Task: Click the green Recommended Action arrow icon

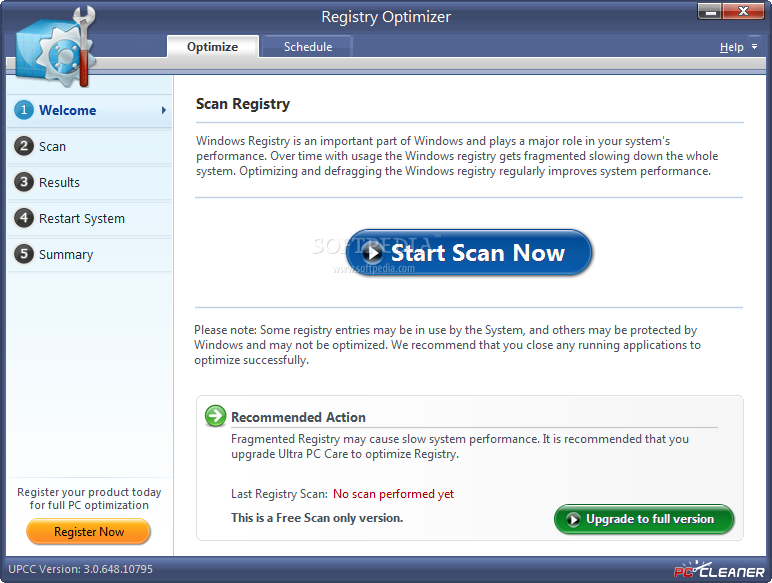Action: pos(216,416)
